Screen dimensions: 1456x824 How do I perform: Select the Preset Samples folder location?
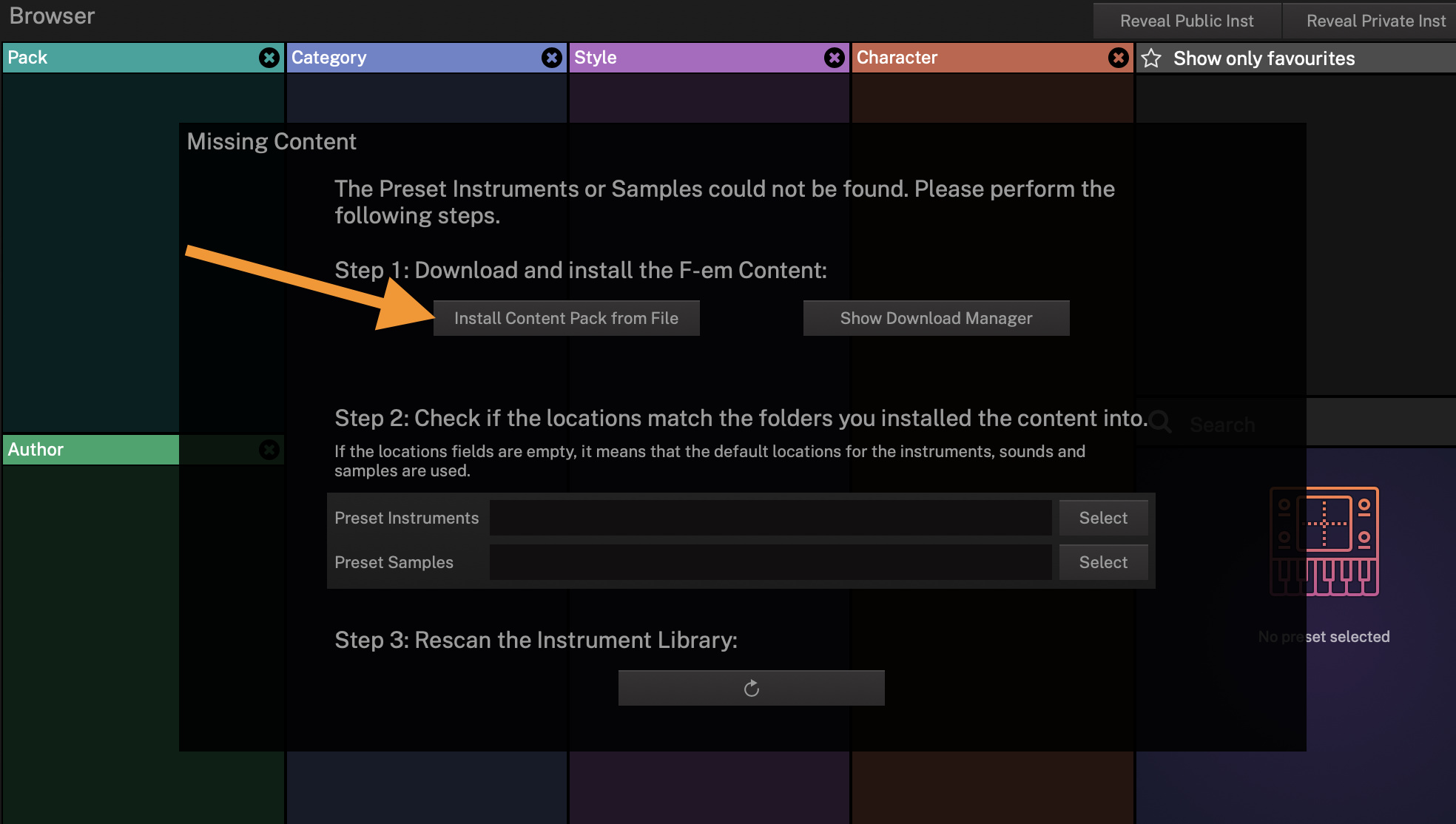click(x=1103, y=562)
